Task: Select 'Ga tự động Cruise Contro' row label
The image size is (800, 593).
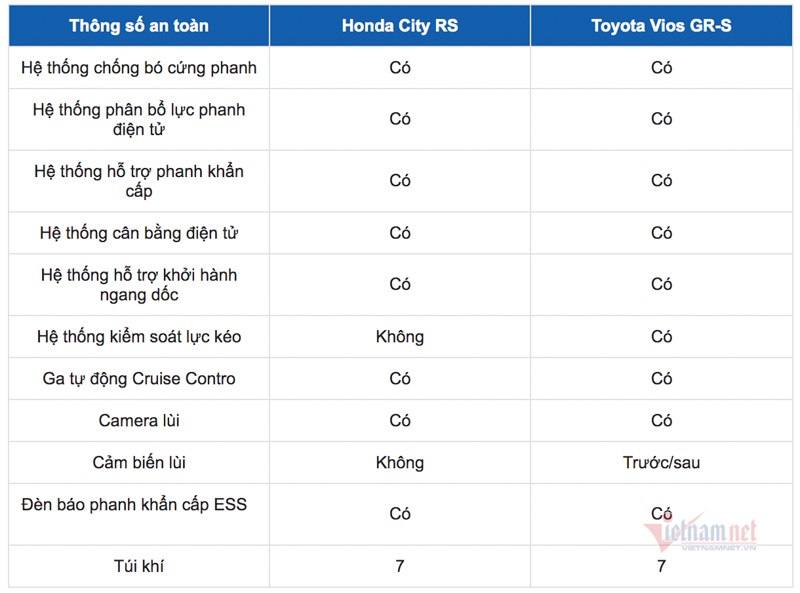Action: click(139, 379)
